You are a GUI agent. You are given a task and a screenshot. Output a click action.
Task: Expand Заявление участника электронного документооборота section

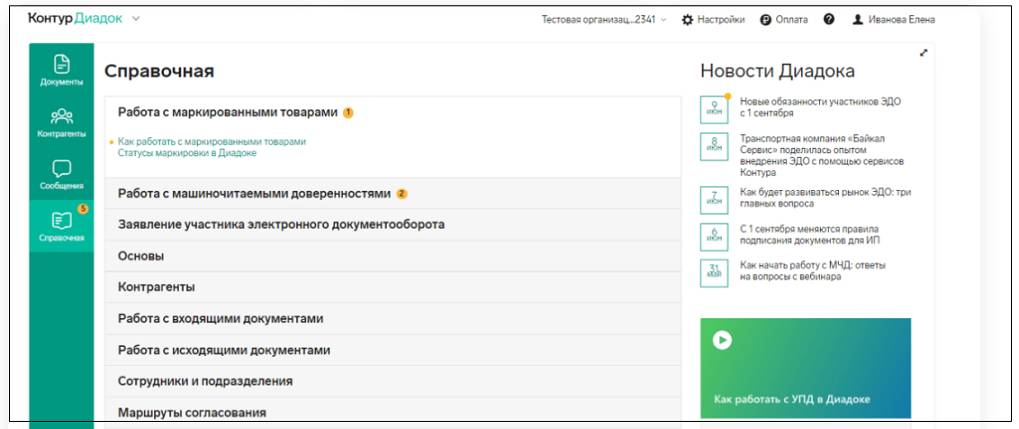393,225
